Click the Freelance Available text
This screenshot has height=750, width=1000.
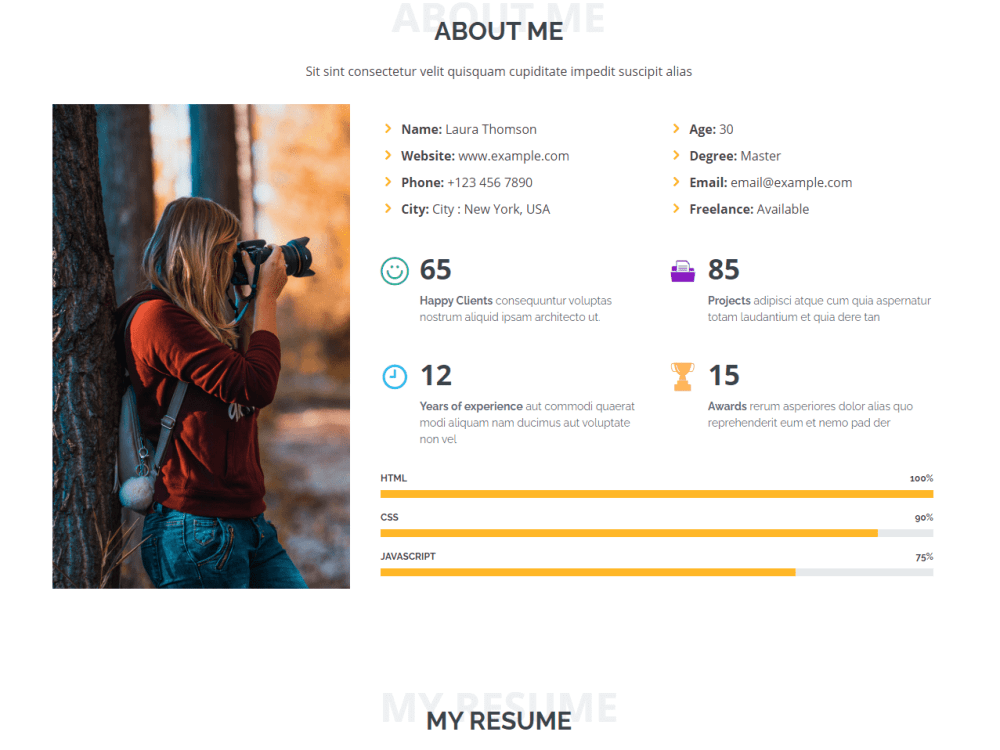[749, 209]
